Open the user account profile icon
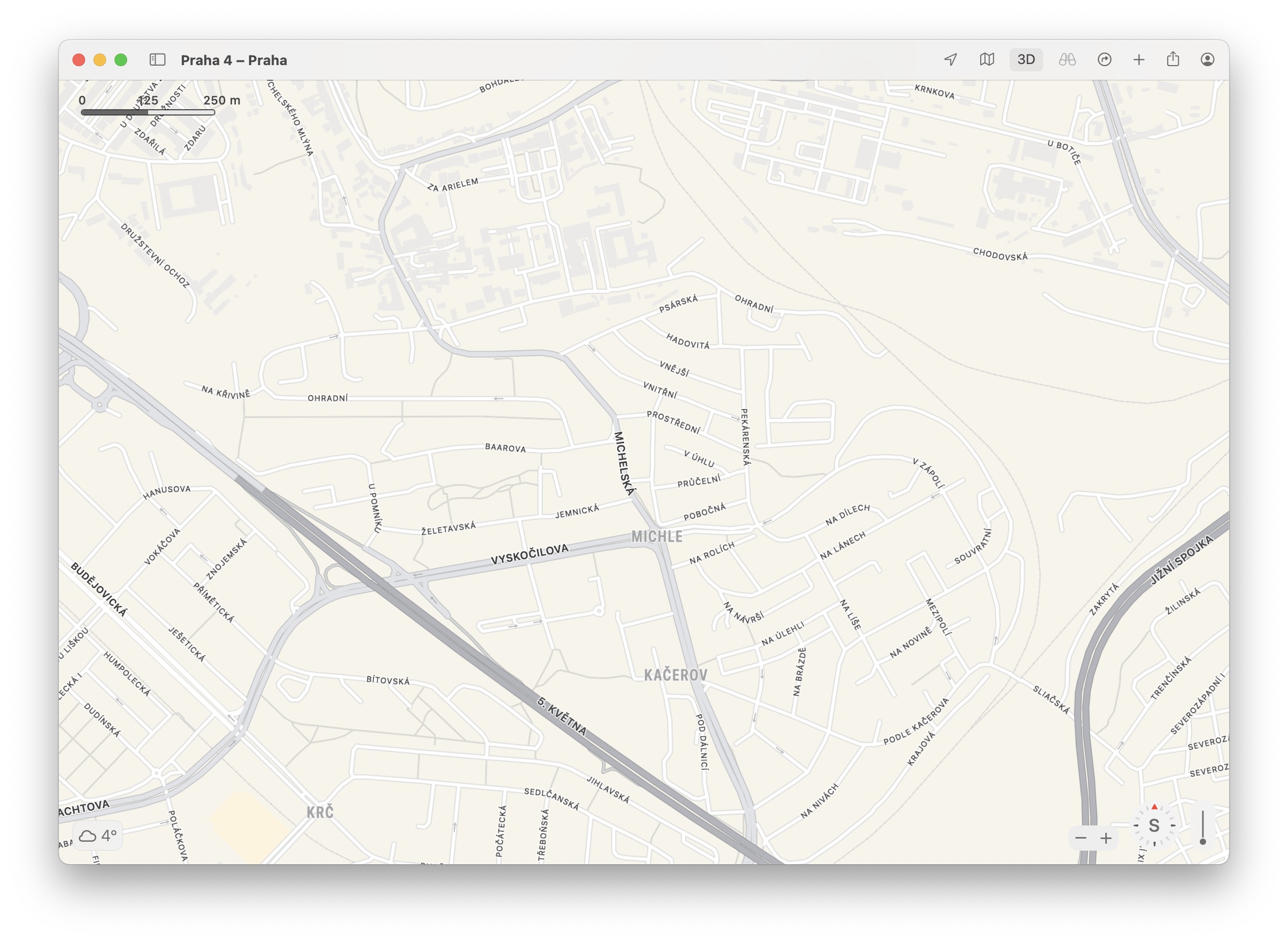This screenshot has height=942, width=1288. pos(1207,60)
